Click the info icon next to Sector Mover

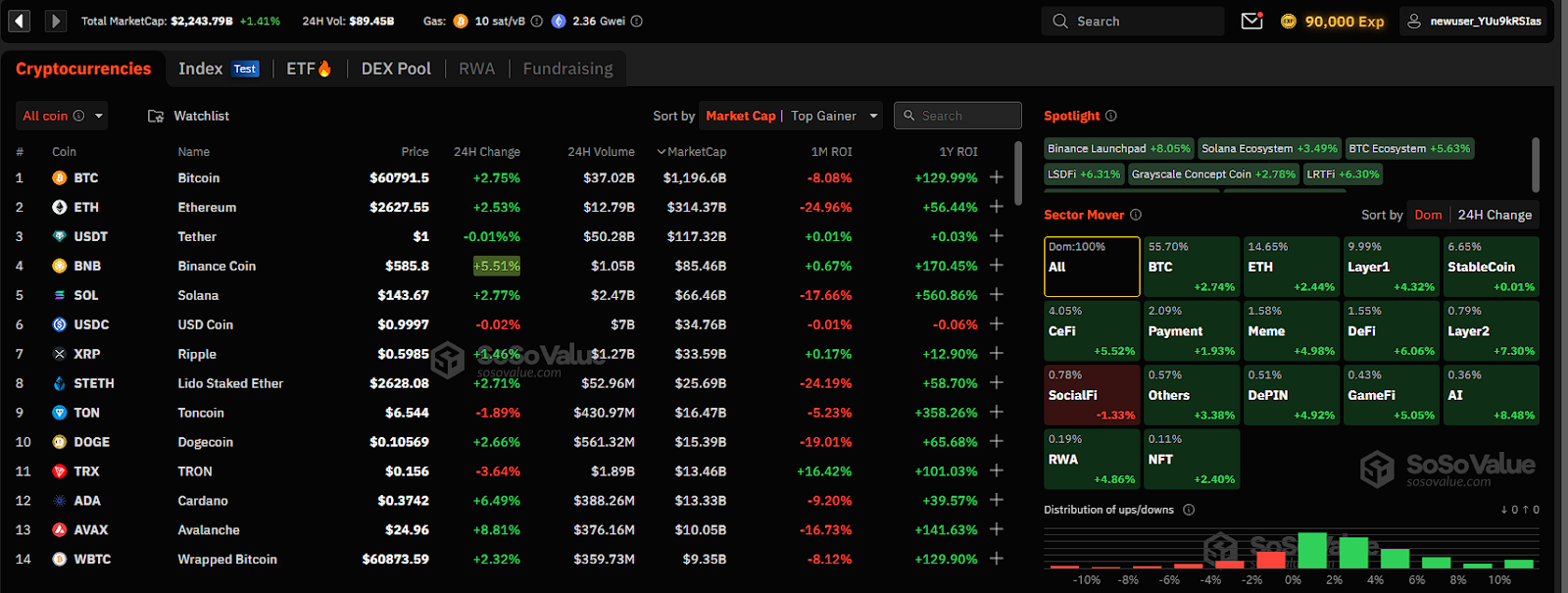1136,215
